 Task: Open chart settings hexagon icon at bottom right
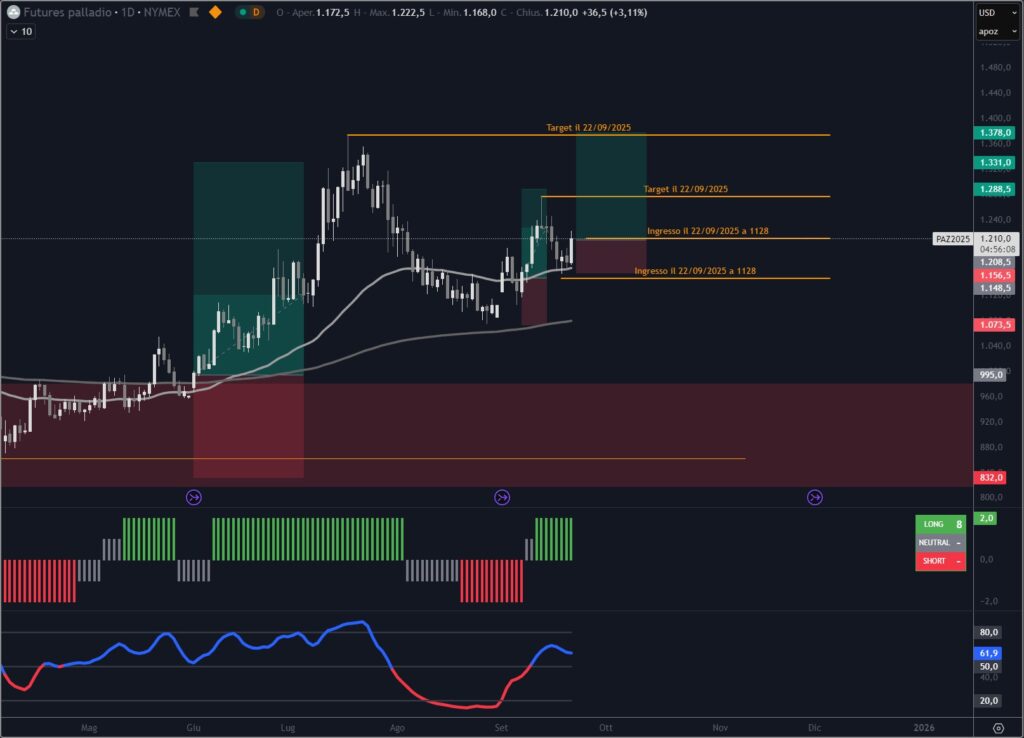998,727
